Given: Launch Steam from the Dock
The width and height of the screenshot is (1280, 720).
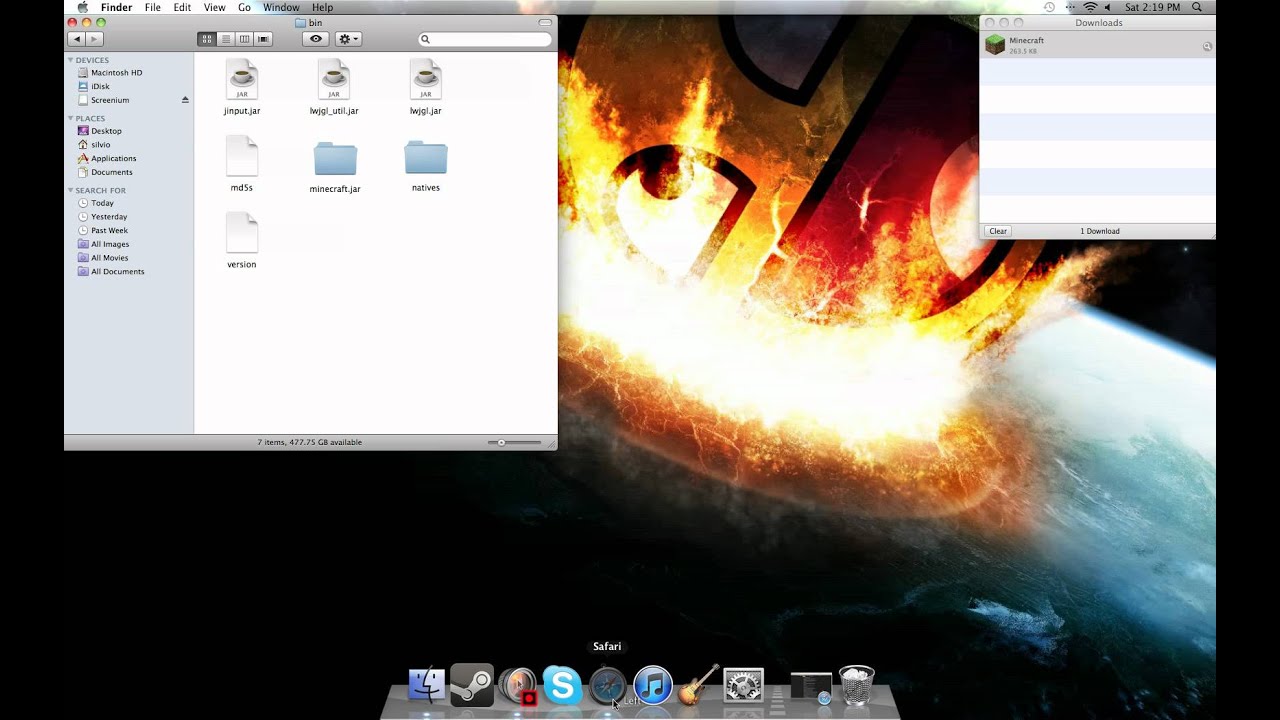Looking at the screenshot, I should coord(472,686).
